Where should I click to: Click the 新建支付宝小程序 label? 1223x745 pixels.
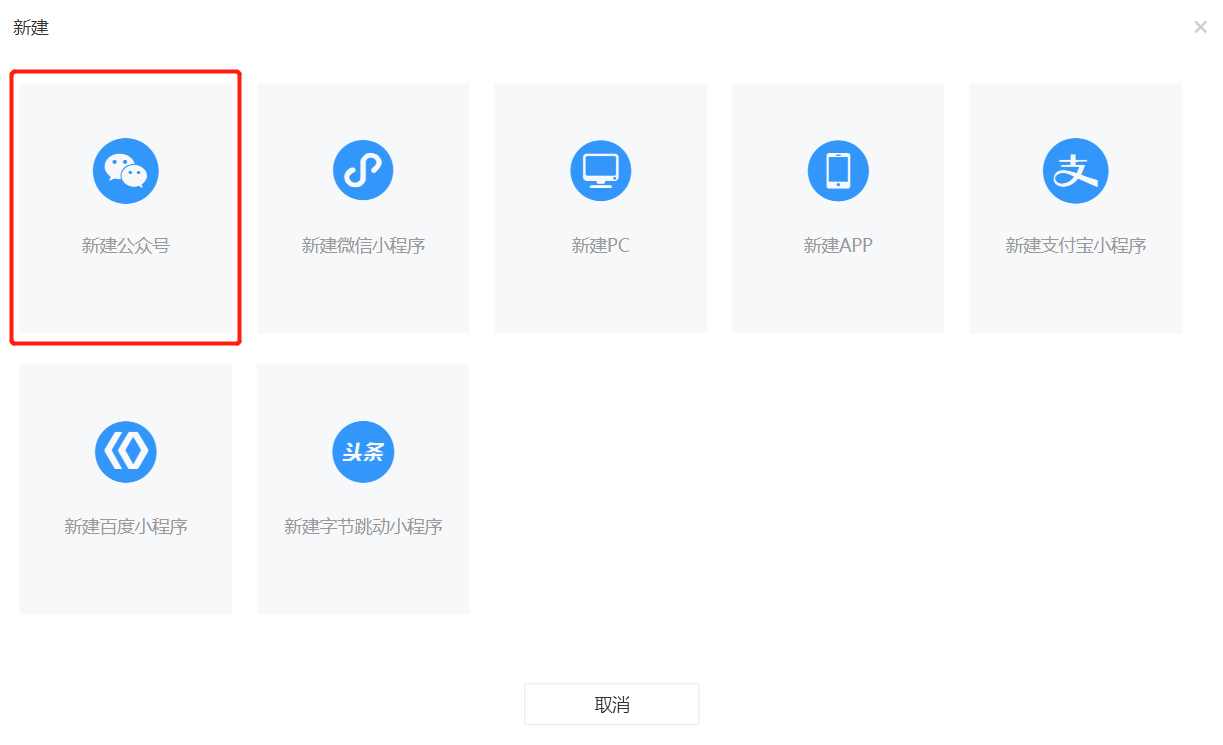coord(1076,246)
